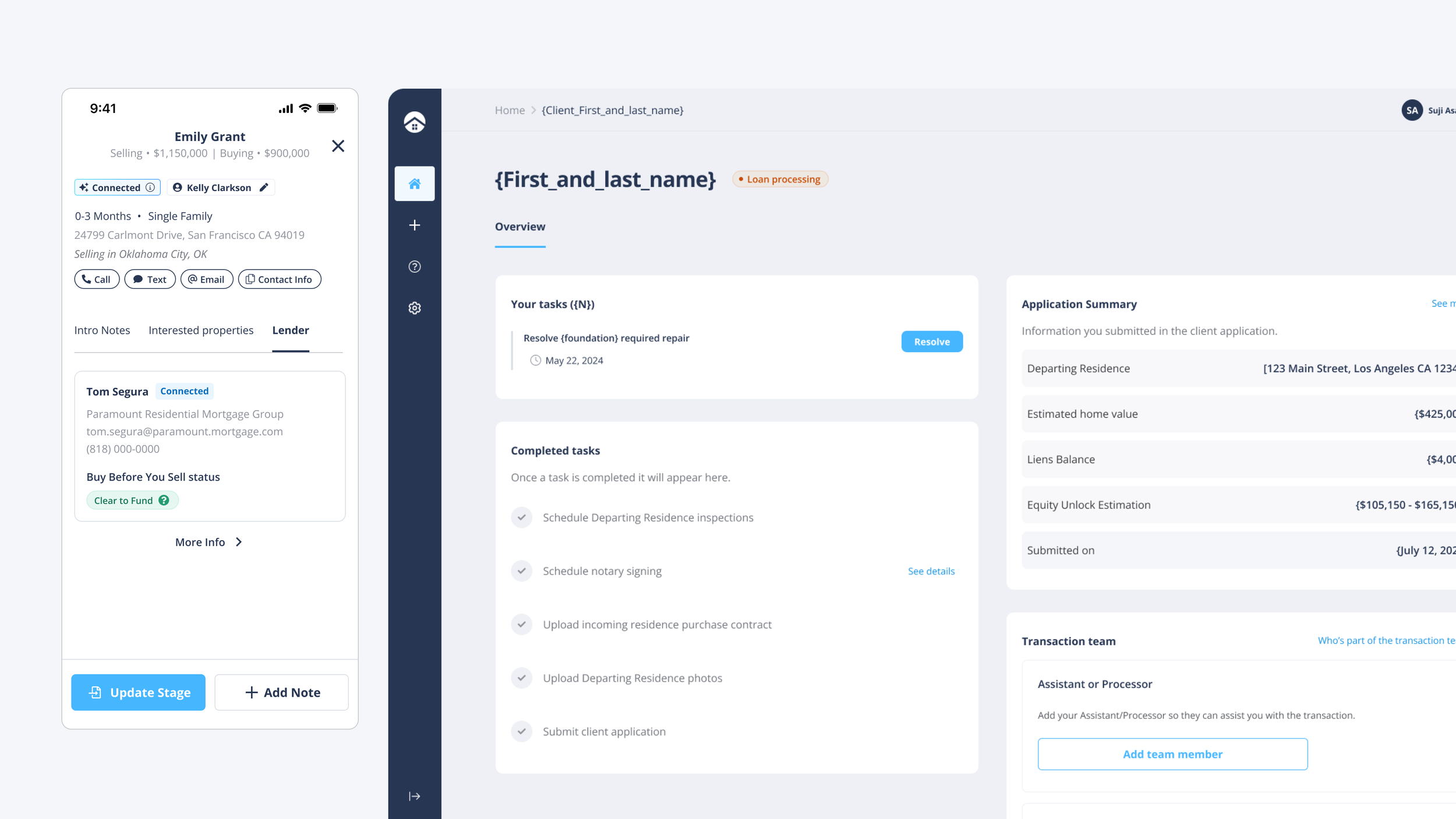Click the info icon on Connected badge
The height and width of the screenshot is (819, 1456).
coord(150,188)
